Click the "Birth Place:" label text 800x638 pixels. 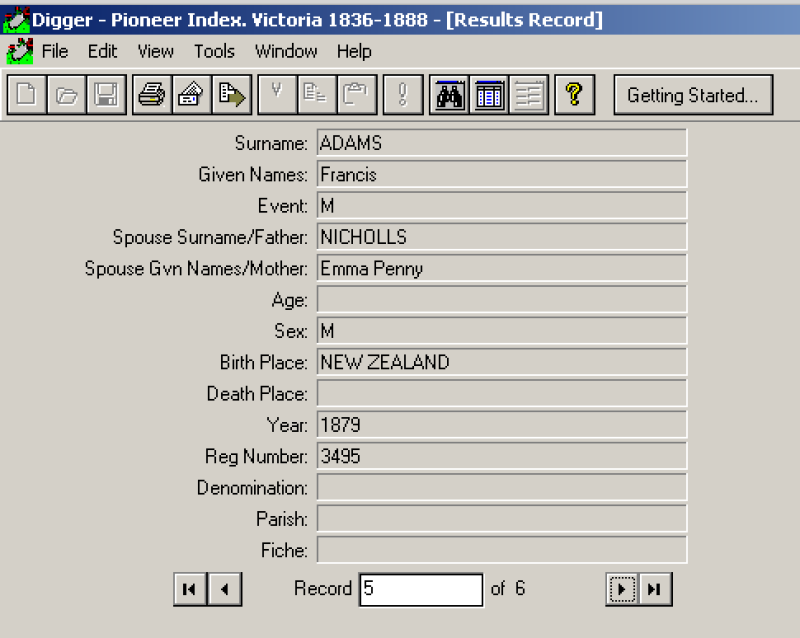click(264, 362)
